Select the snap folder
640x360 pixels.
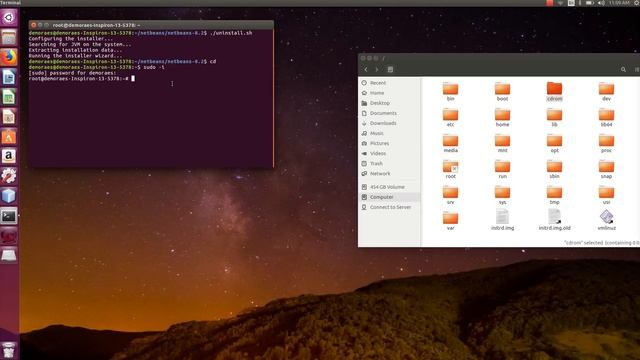click(x=607, y=169)
